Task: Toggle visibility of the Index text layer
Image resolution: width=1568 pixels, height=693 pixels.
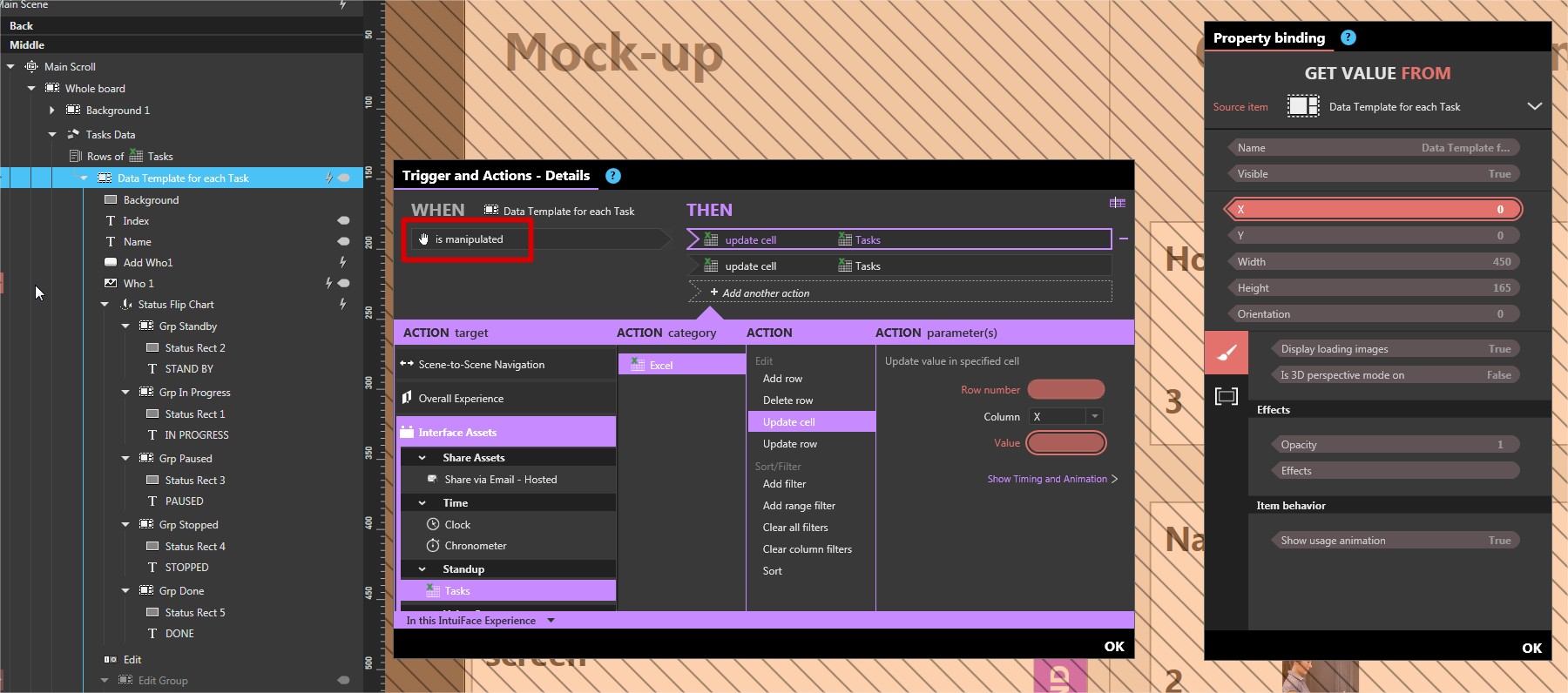Action: [343, 220]
